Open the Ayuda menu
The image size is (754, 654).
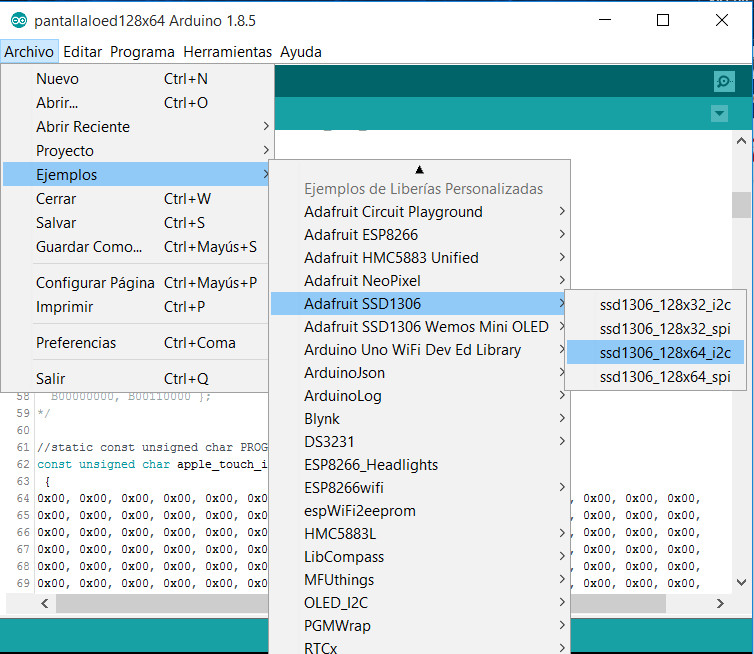pos(300,52)
